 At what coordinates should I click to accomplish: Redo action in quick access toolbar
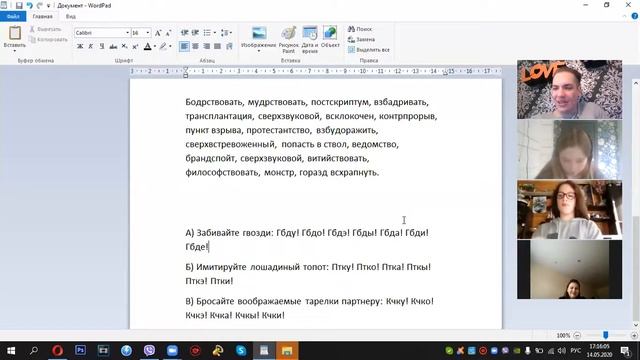[x=40, y=6]
